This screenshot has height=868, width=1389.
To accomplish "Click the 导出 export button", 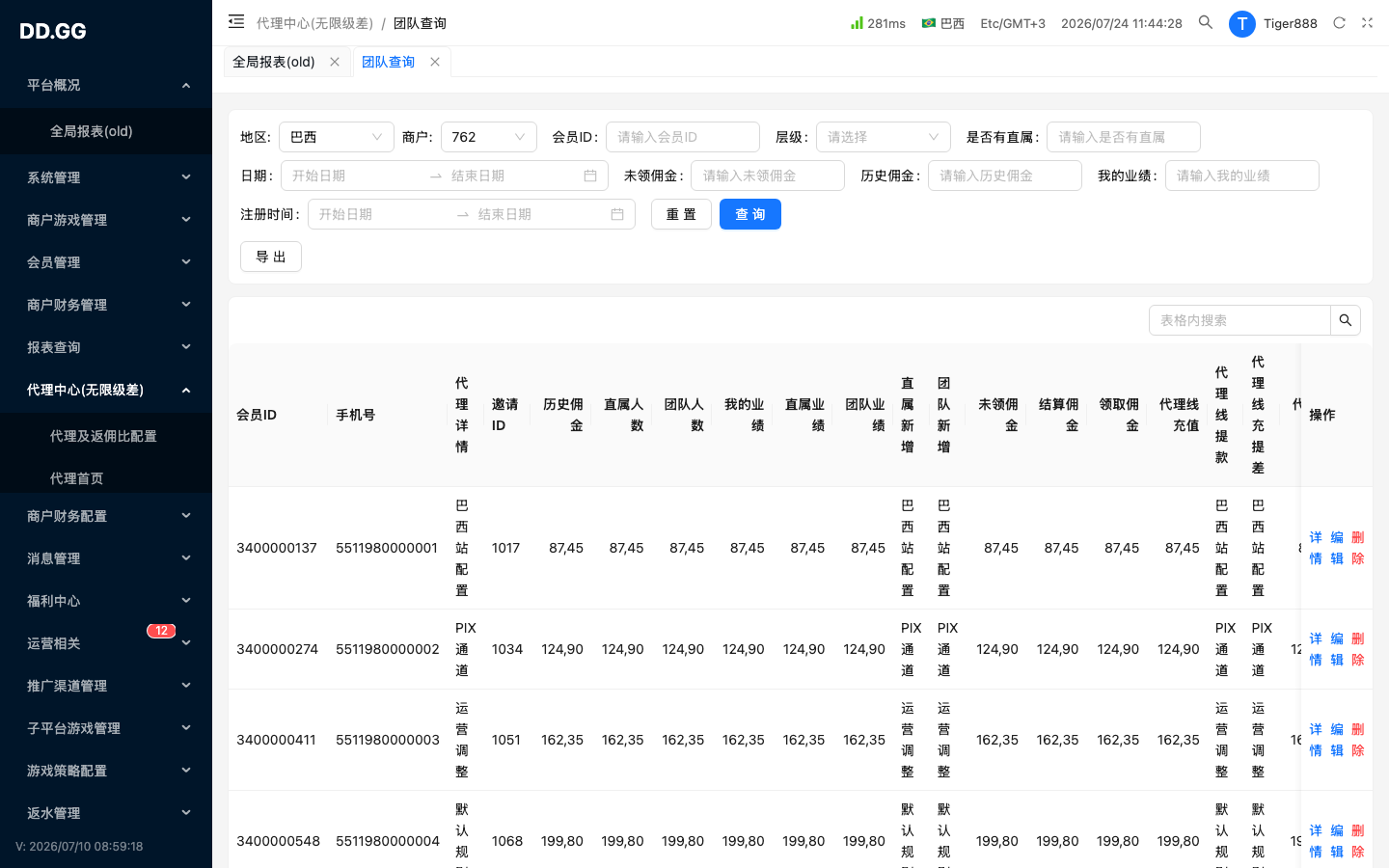I will [x=271, y=257].
